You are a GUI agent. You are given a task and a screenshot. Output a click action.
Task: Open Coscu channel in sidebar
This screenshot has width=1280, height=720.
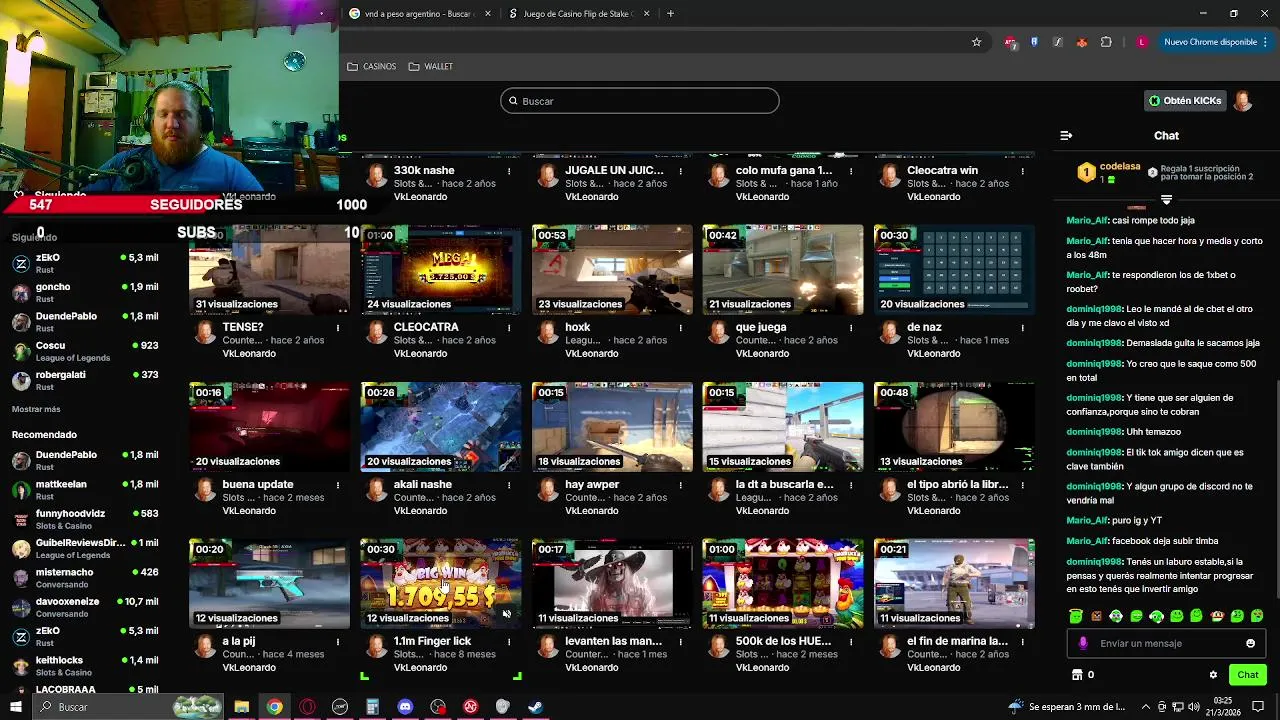click(85, 351)
